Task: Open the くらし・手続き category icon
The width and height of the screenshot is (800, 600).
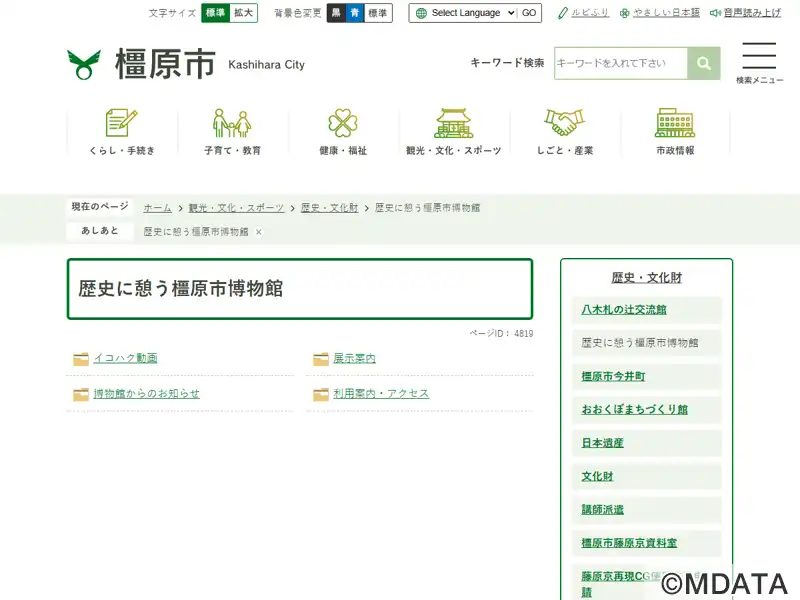Action: 122,123
